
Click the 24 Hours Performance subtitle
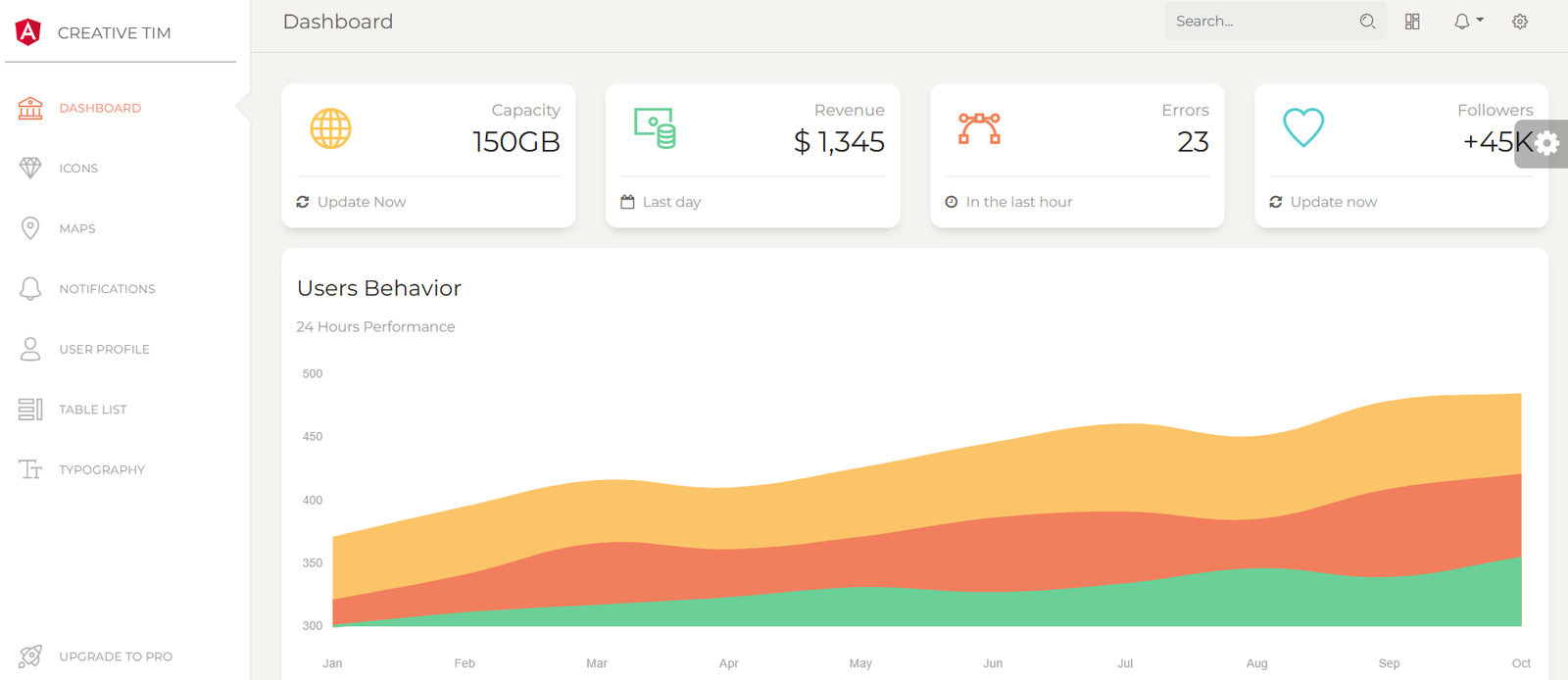coord(375,327)
